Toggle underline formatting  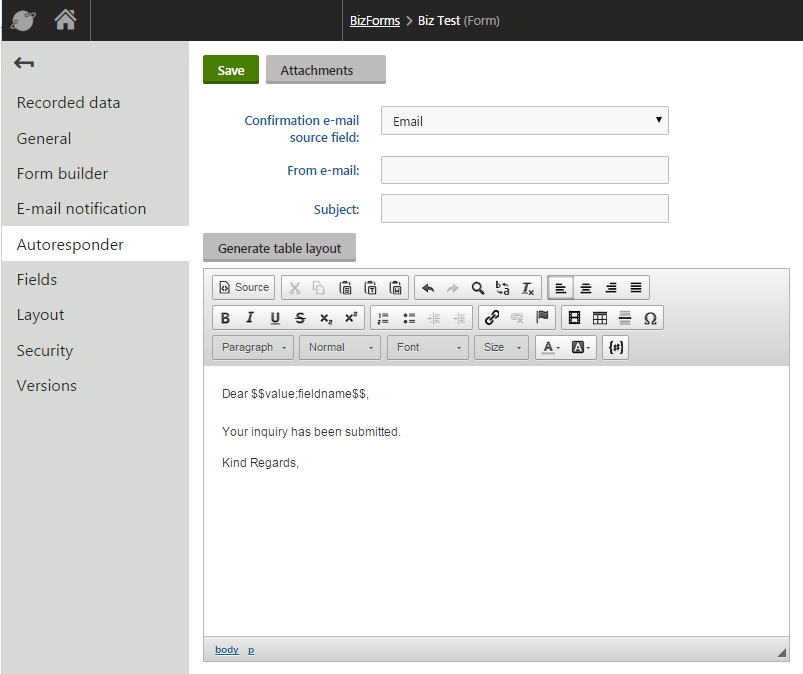(275, 318)
